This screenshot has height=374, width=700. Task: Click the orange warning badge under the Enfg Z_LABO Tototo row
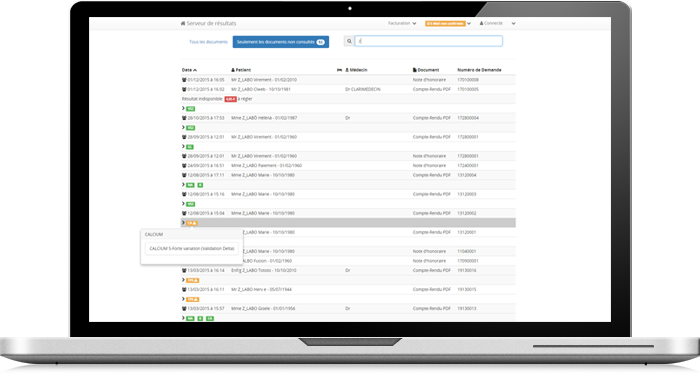[192, 280]
